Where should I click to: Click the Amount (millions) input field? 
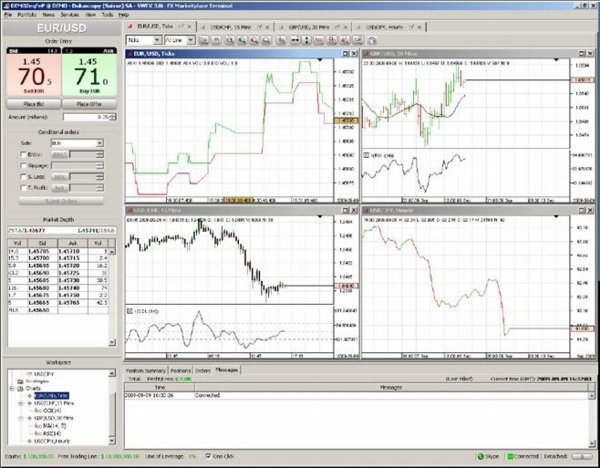tap(86, 117)
